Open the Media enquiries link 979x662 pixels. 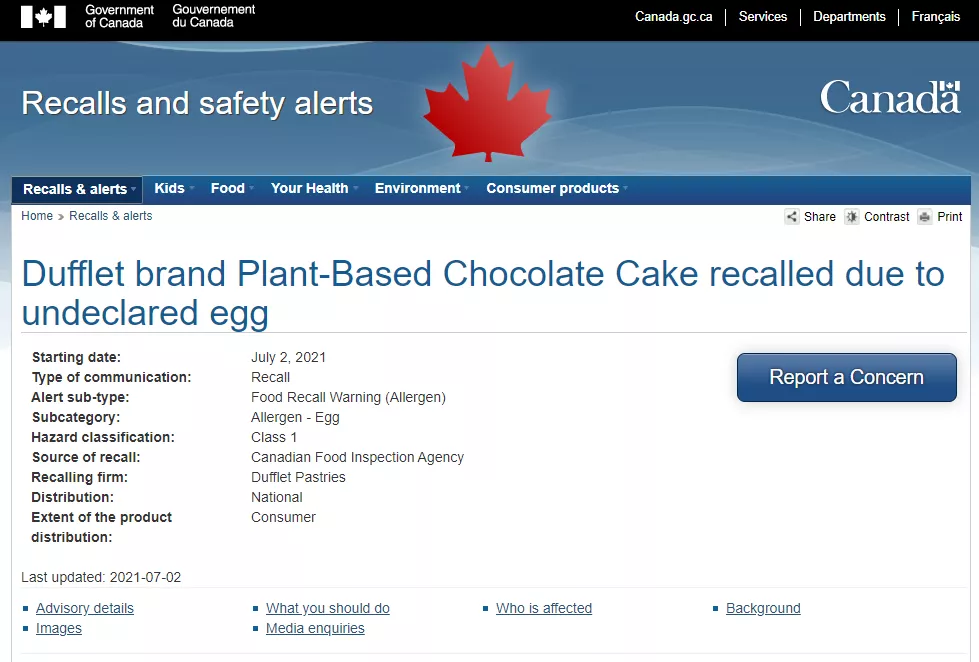click(315, 628)
